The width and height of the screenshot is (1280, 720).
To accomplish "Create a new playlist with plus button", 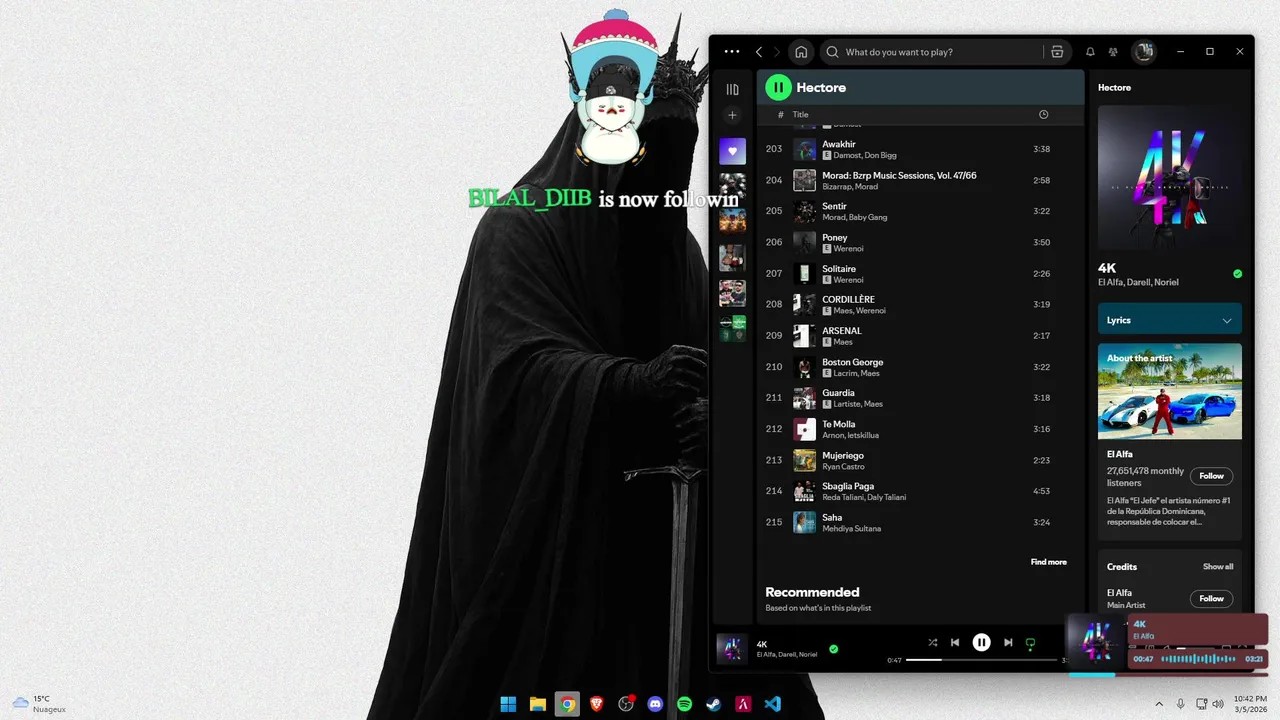I will click(732, 115).
